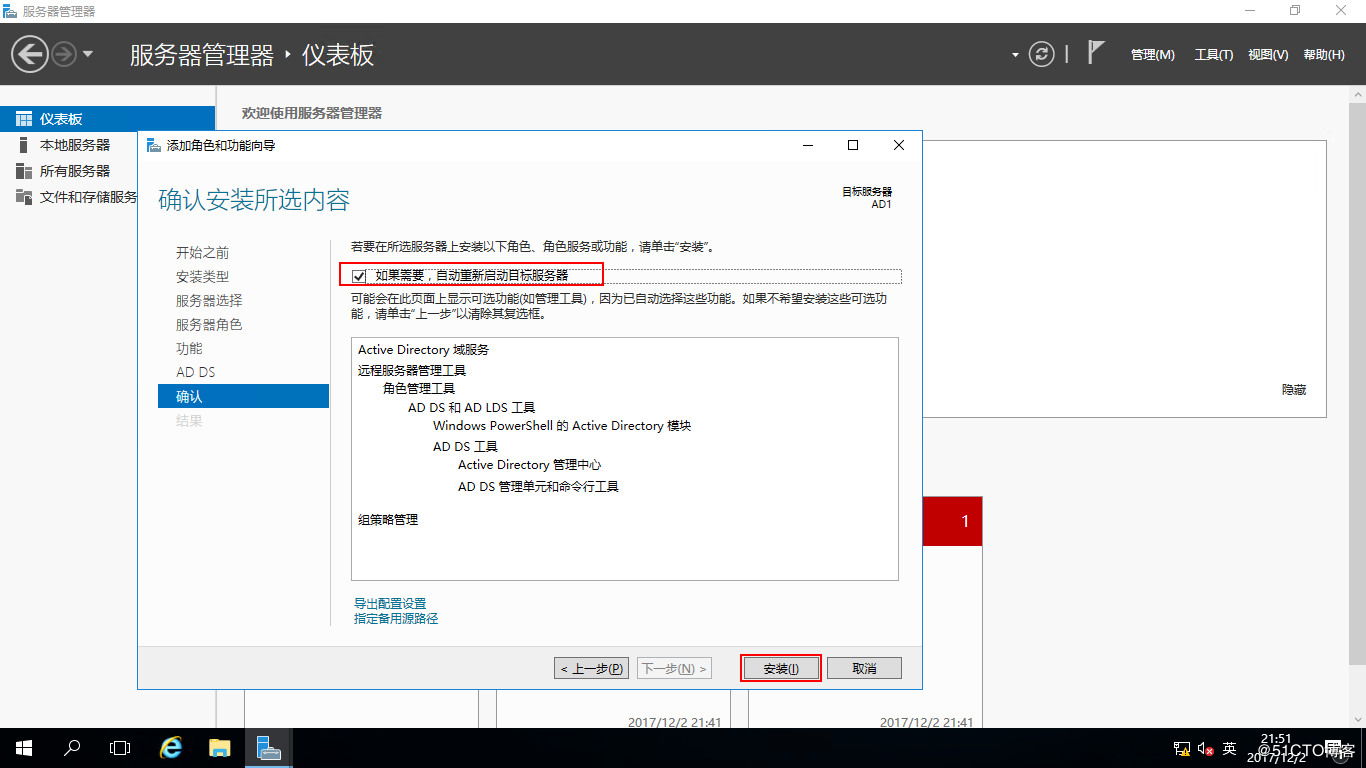Open the 管理(M) menu

point(1152,55)
